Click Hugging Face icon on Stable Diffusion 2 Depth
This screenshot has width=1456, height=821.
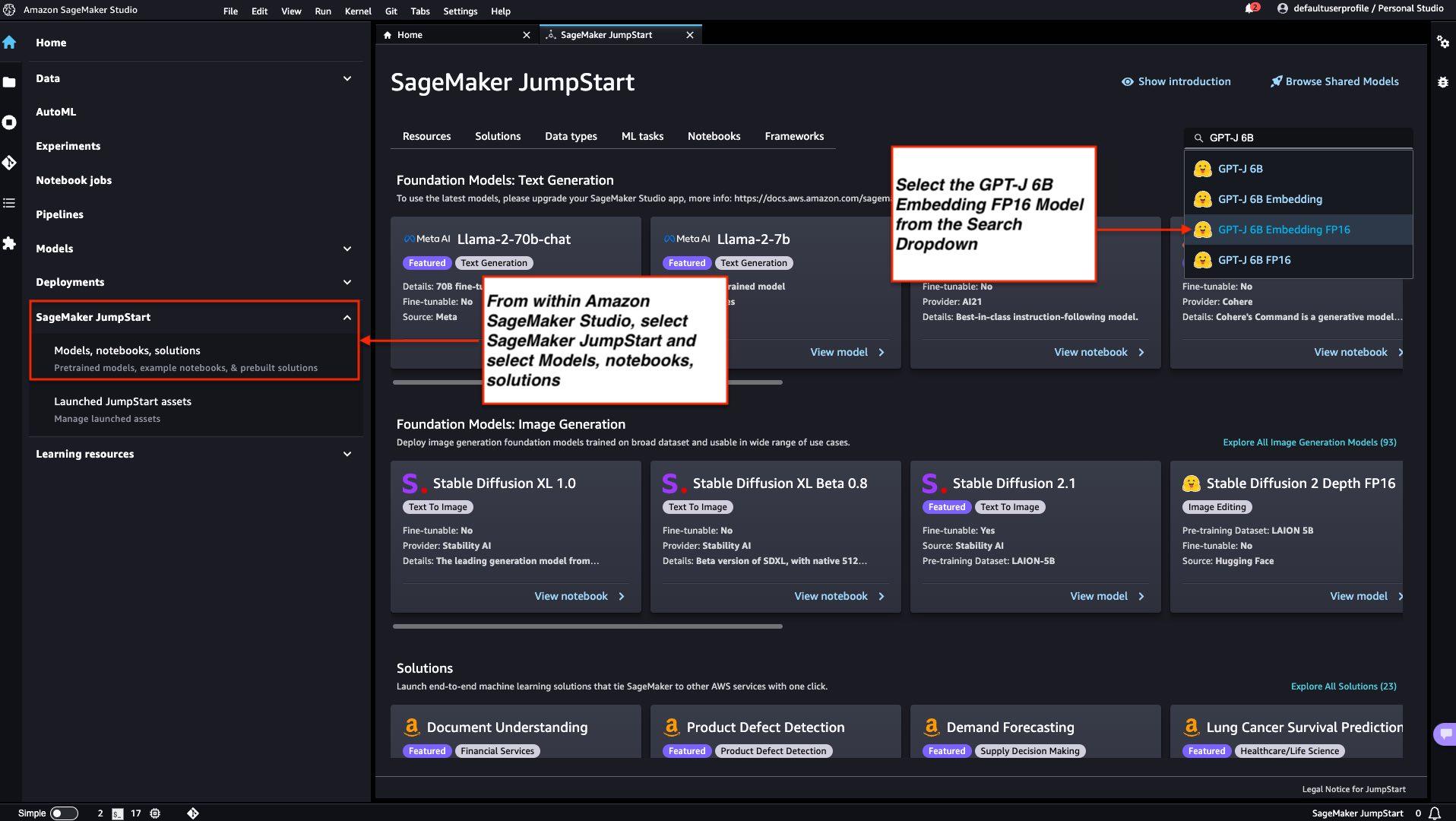(1191, 483)
